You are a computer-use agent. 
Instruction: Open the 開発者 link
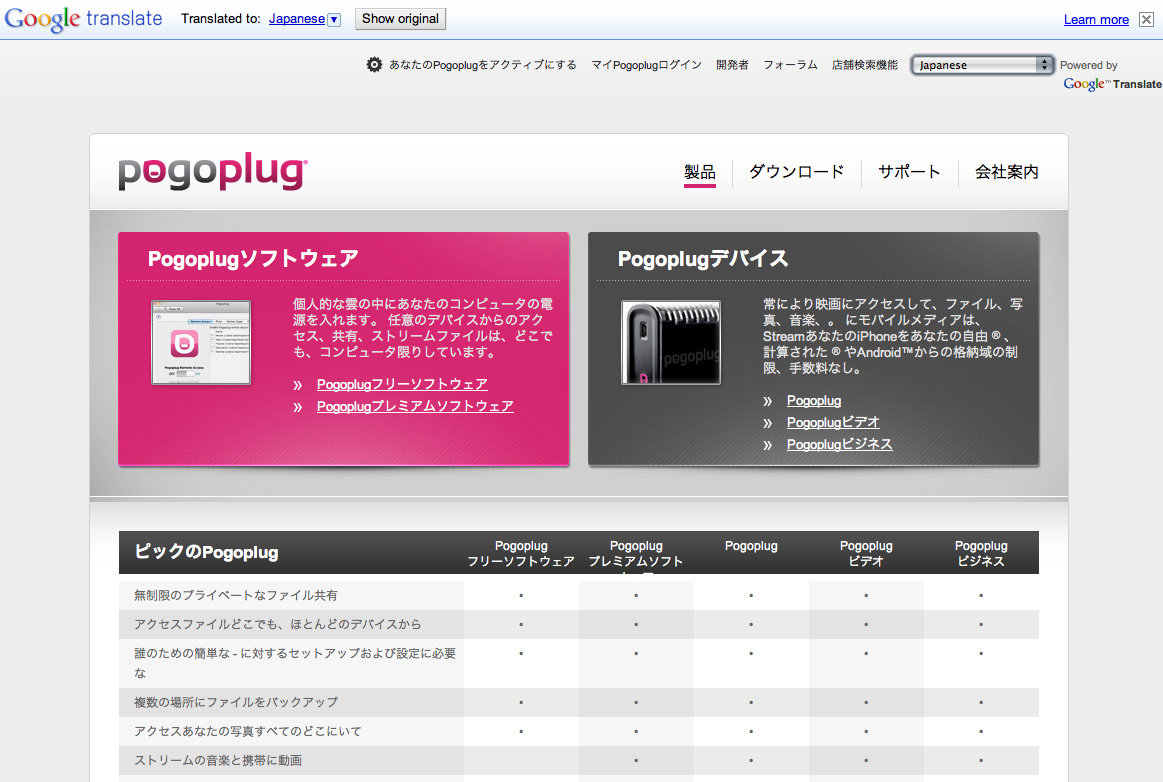732,65
